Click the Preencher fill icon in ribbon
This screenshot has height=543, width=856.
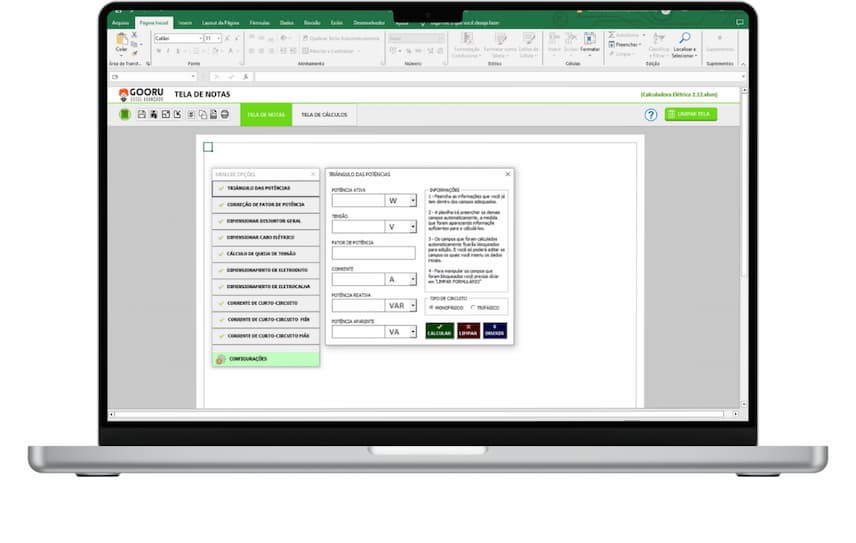tap(611, 45)
